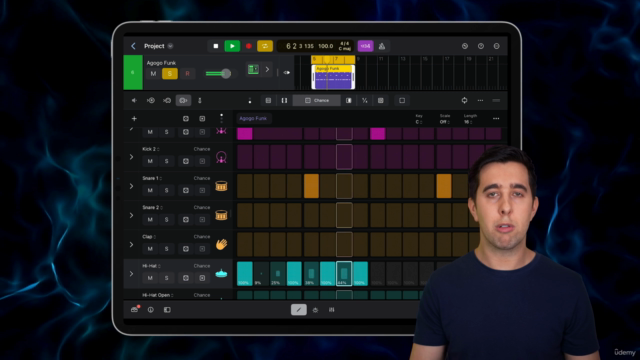Toggle the purple count-in button
The width and height of the screenshot is (640, 360).
pyautogui.click(x=365, y=46)
